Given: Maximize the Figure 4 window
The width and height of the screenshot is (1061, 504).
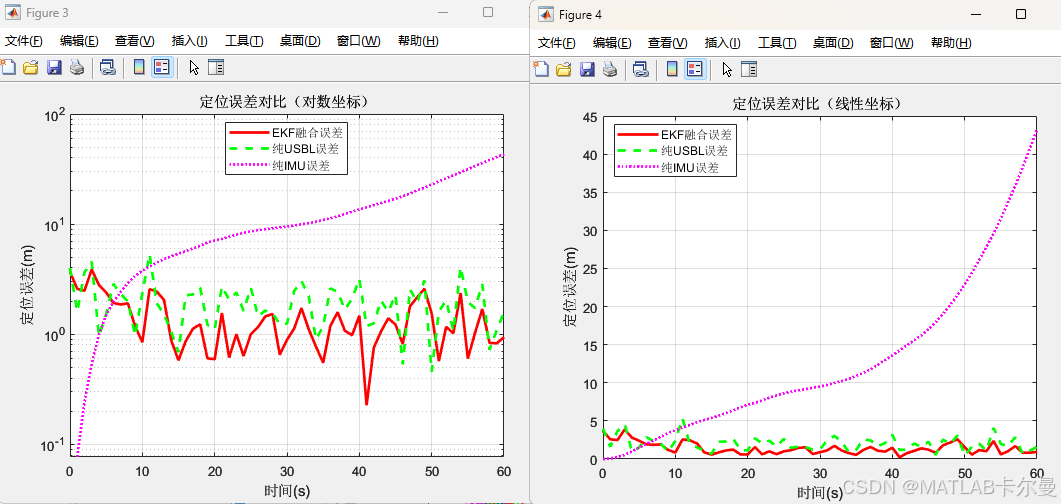Looking at the screenshot, I should pos(1021,14).
